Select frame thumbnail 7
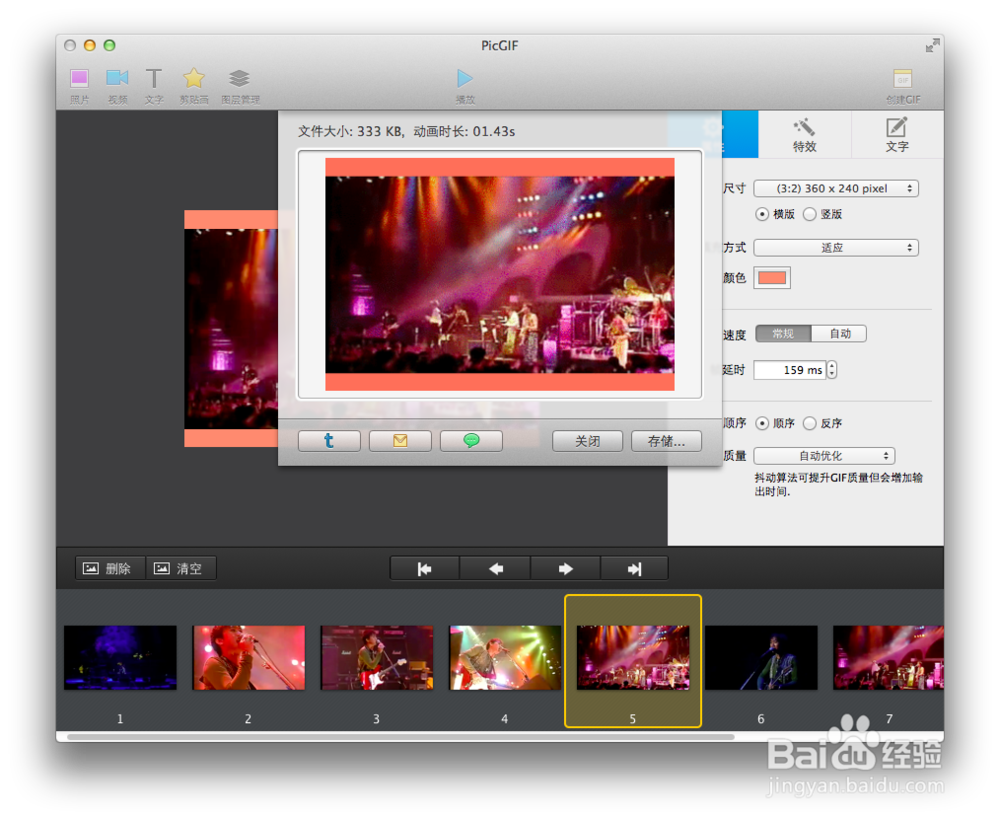Screen dimensions: 1000x820 [x=888, y=657]
